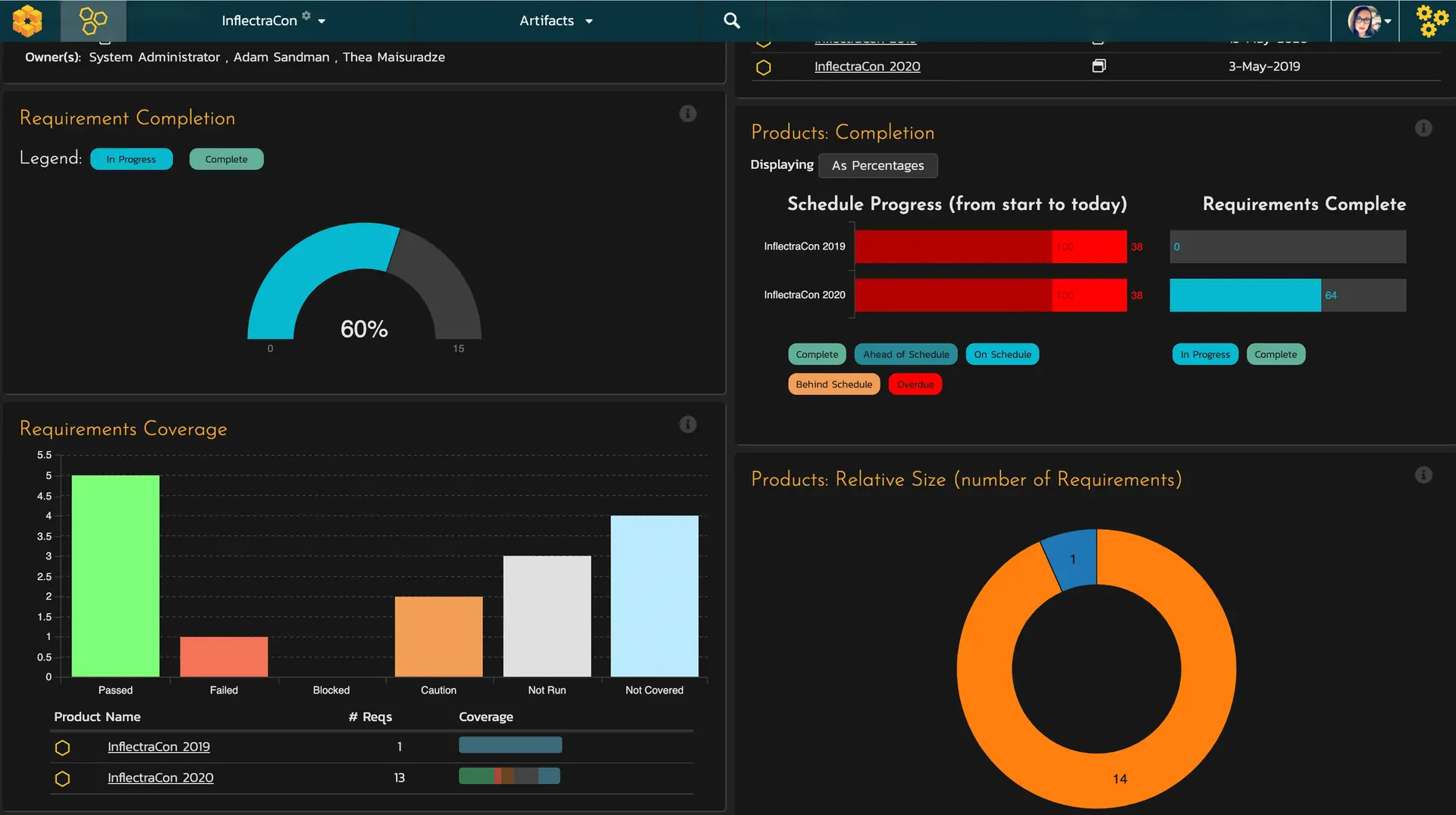Open the user avatar dropdown
Screen dimensions: 1456x815
[1368, 20]
